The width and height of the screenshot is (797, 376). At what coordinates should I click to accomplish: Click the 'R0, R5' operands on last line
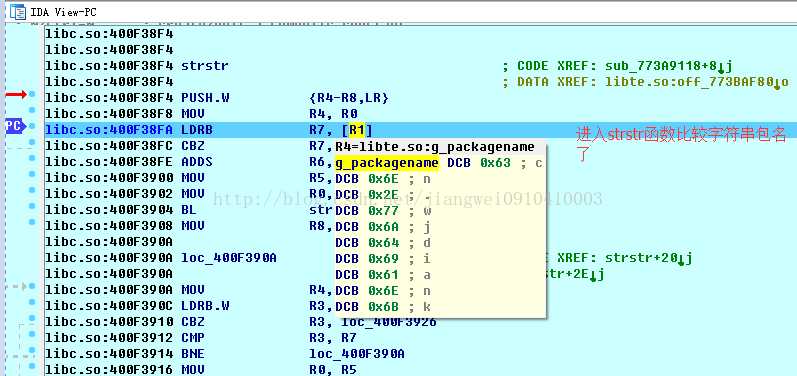coord(333,370)
